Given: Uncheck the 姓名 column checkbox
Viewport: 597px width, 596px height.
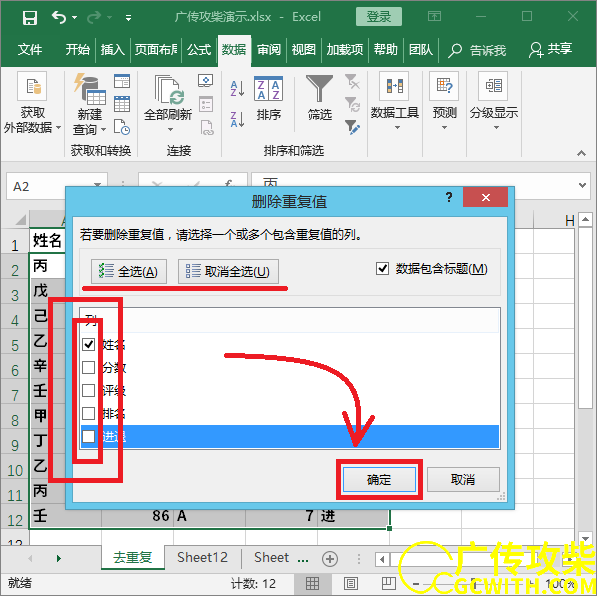Looking at the screenshot, I should 88,344.
